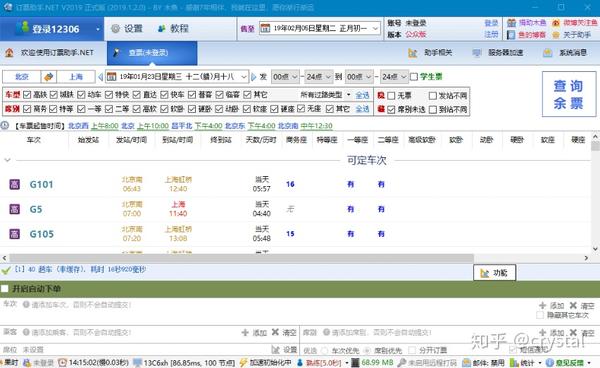Click the 设置 gear icon

(116, 29)
